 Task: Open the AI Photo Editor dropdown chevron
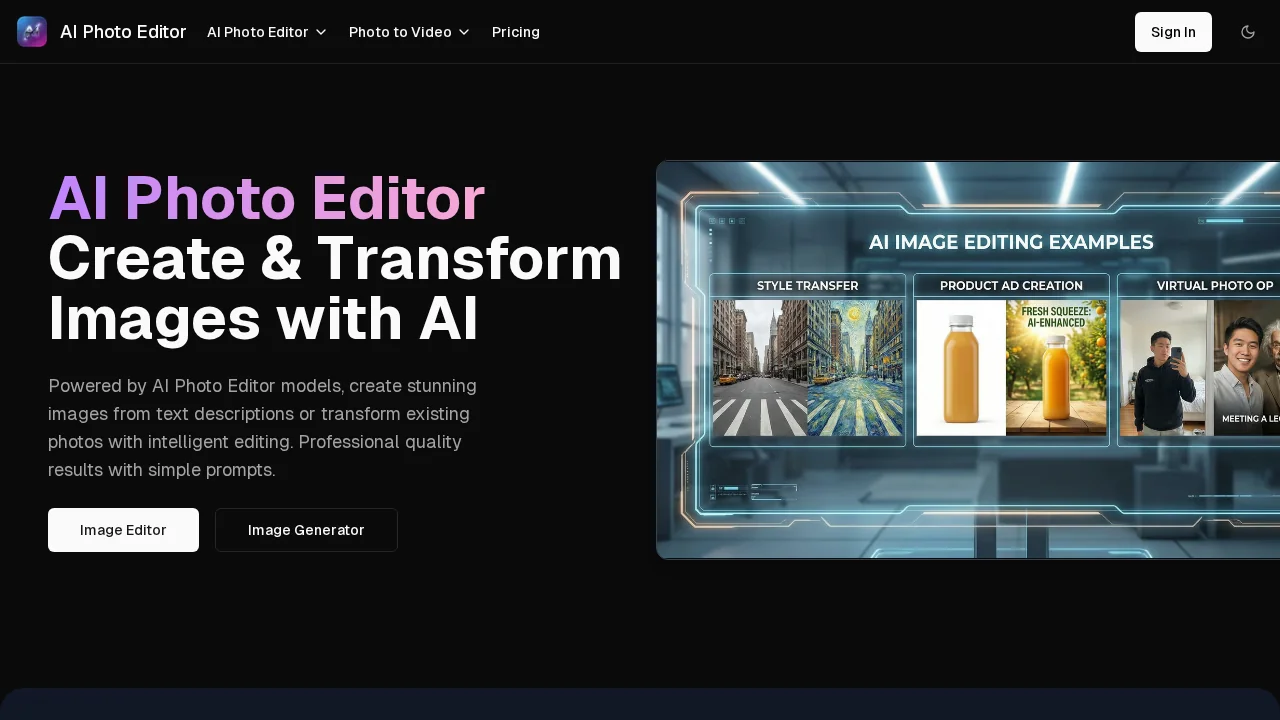[321, 32]
